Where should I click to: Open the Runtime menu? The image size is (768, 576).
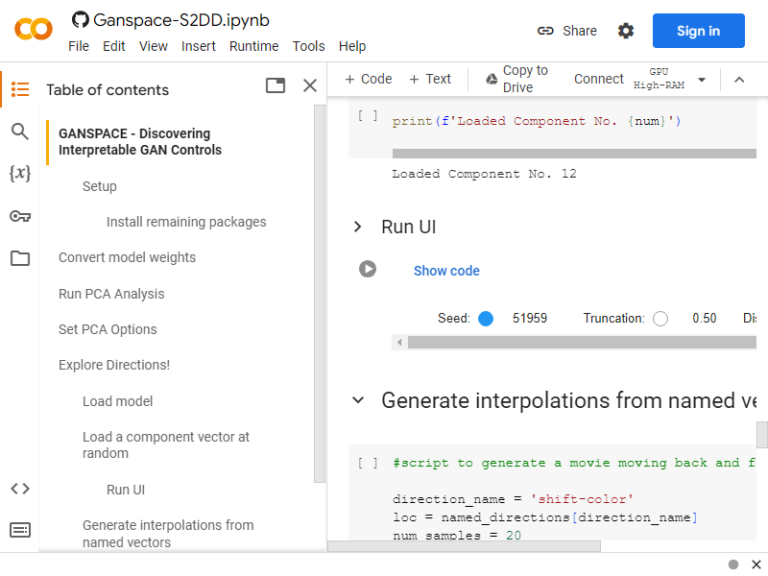click(x=254, y=46)
